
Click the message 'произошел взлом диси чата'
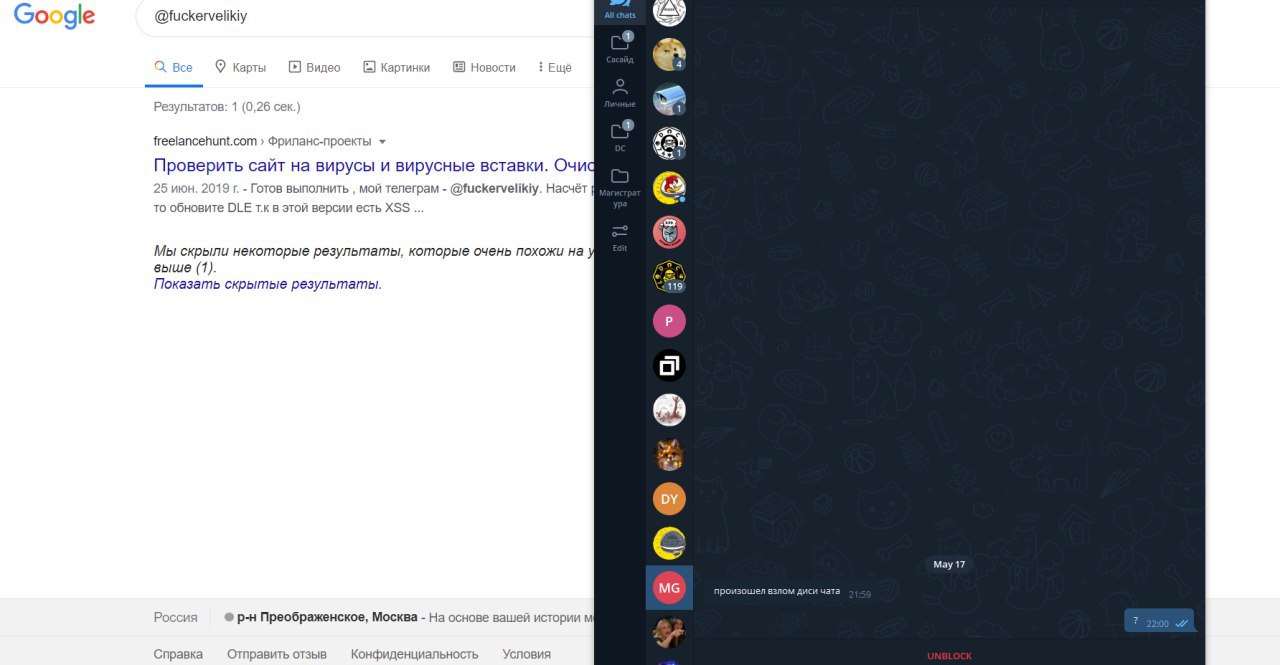click(777, 591)
